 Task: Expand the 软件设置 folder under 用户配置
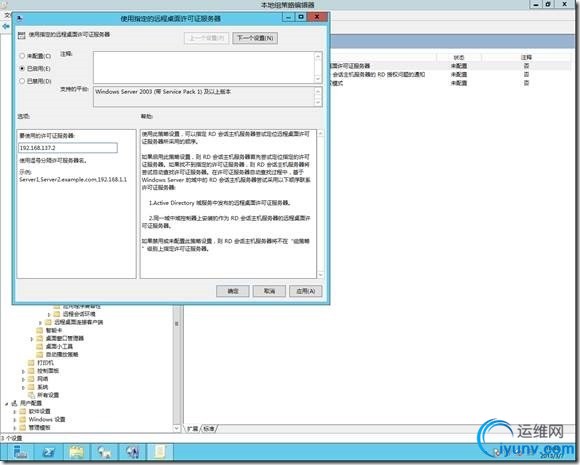tap(15, 412)
